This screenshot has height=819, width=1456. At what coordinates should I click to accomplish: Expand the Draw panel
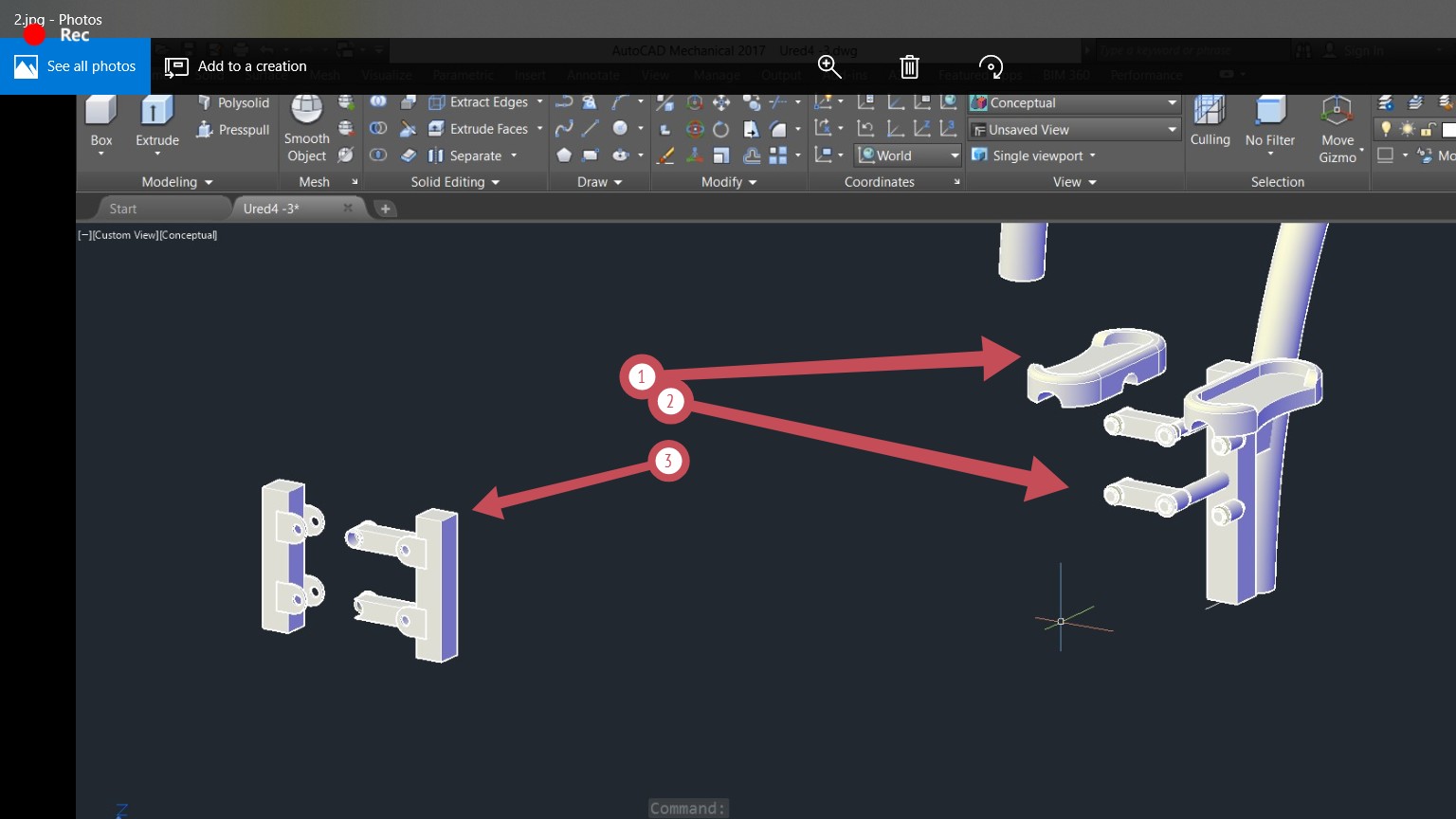click(600, 182)
